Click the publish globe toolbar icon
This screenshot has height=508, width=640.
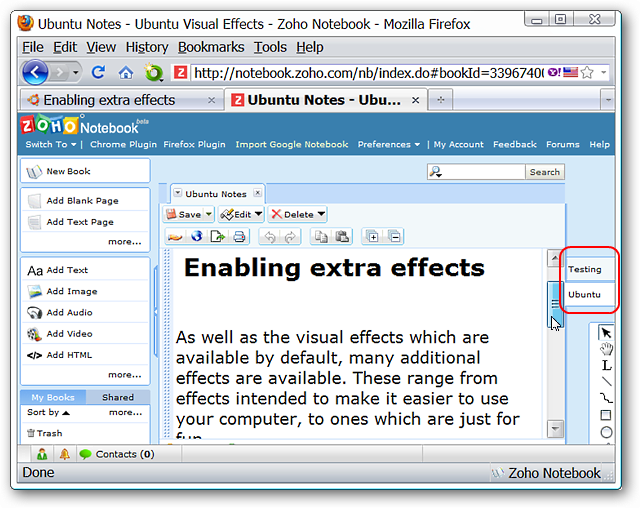(x=197, y=237)
